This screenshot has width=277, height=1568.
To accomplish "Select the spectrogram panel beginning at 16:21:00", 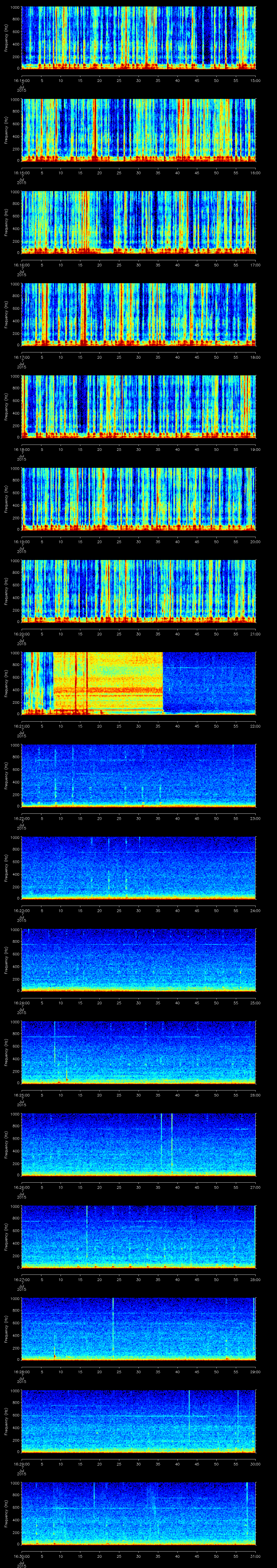I will click(139, 683).
